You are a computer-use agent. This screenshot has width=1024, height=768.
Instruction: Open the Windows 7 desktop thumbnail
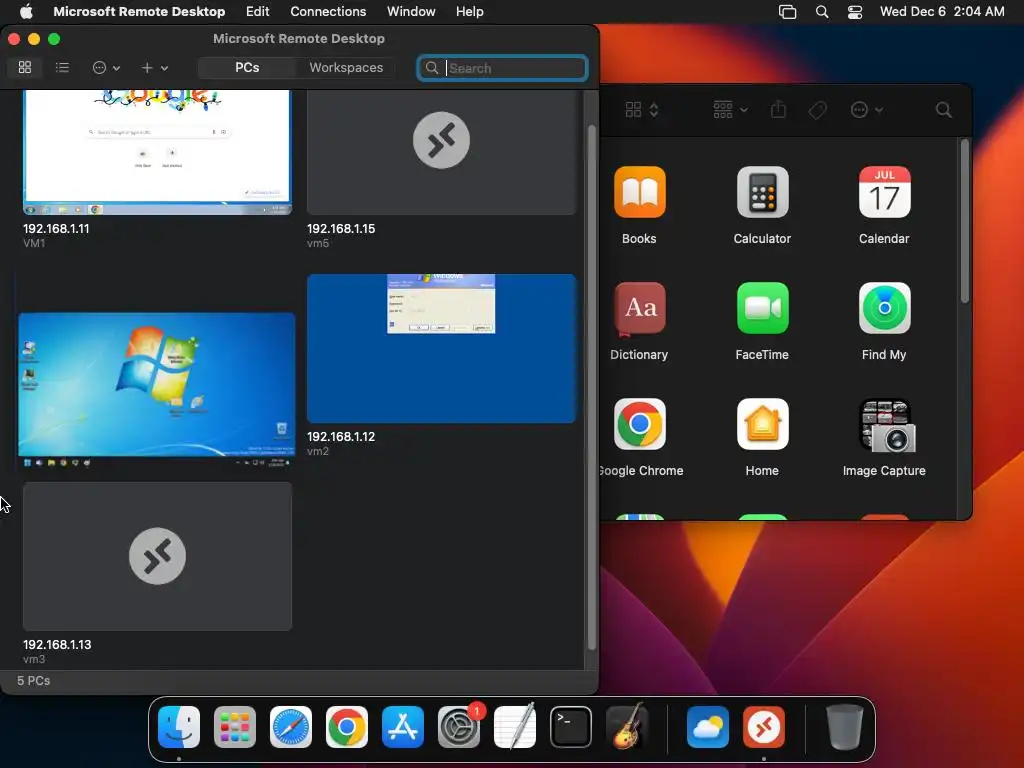click(157, 391)
